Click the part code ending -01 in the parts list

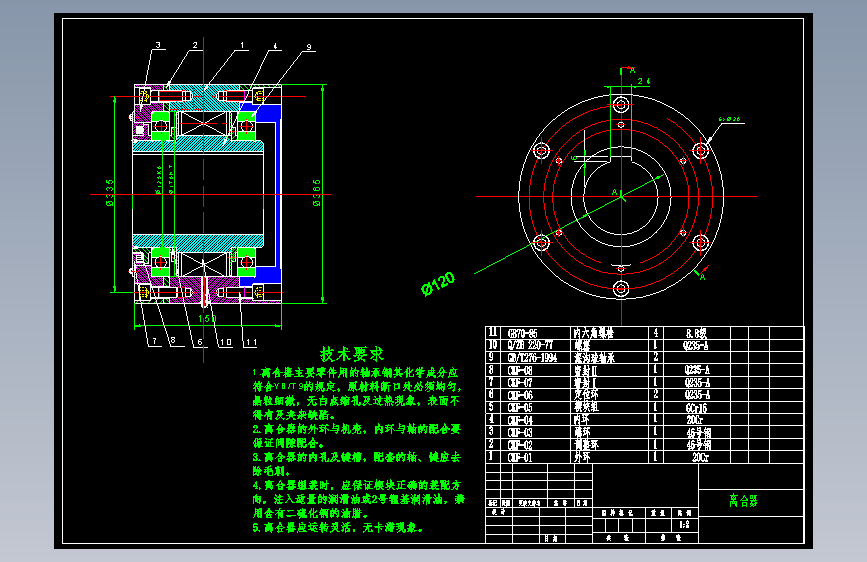(x=520, y=457)
